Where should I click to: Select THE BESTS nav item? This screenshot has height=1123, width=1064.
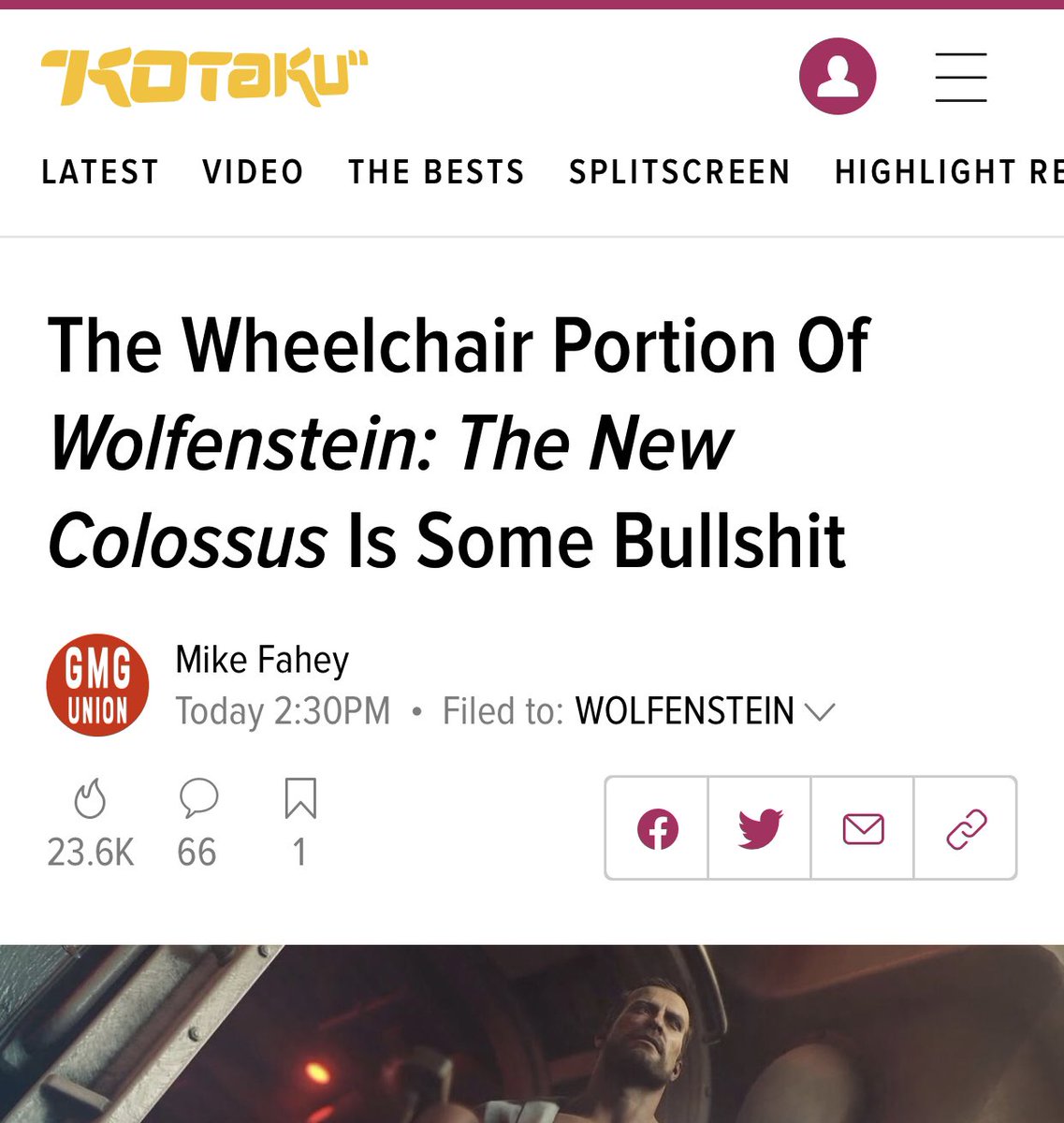[x=437, y=172]
